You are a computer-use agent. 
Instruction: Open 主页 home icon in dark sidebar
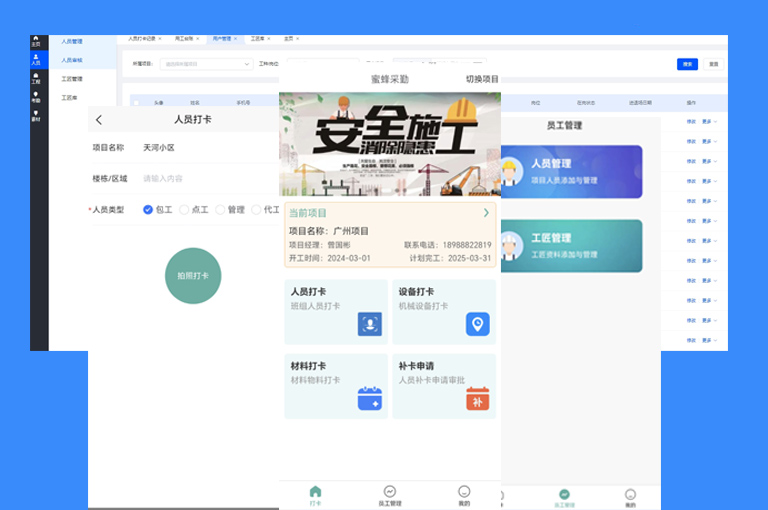36,41
